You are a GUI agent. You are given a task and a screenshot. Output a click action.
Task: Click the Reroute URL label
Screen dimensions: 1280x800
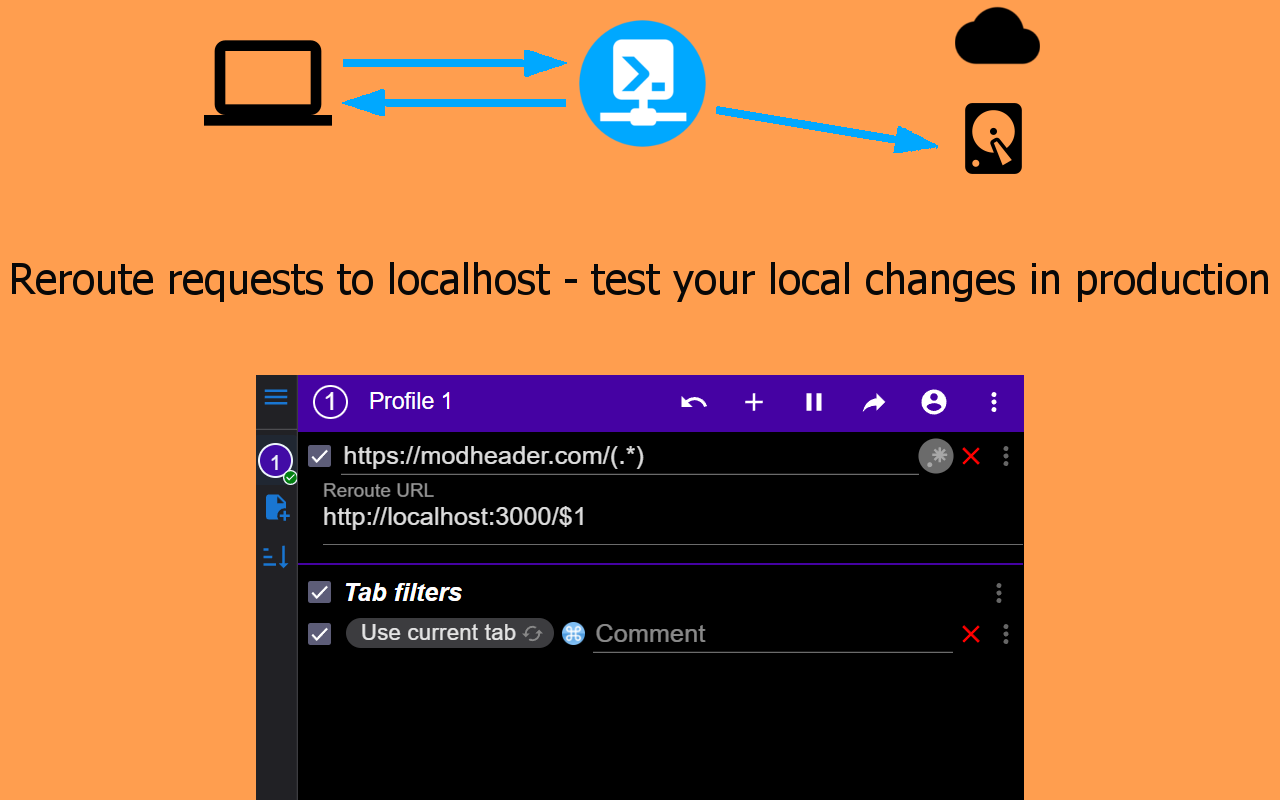click(x=378, y=490)
